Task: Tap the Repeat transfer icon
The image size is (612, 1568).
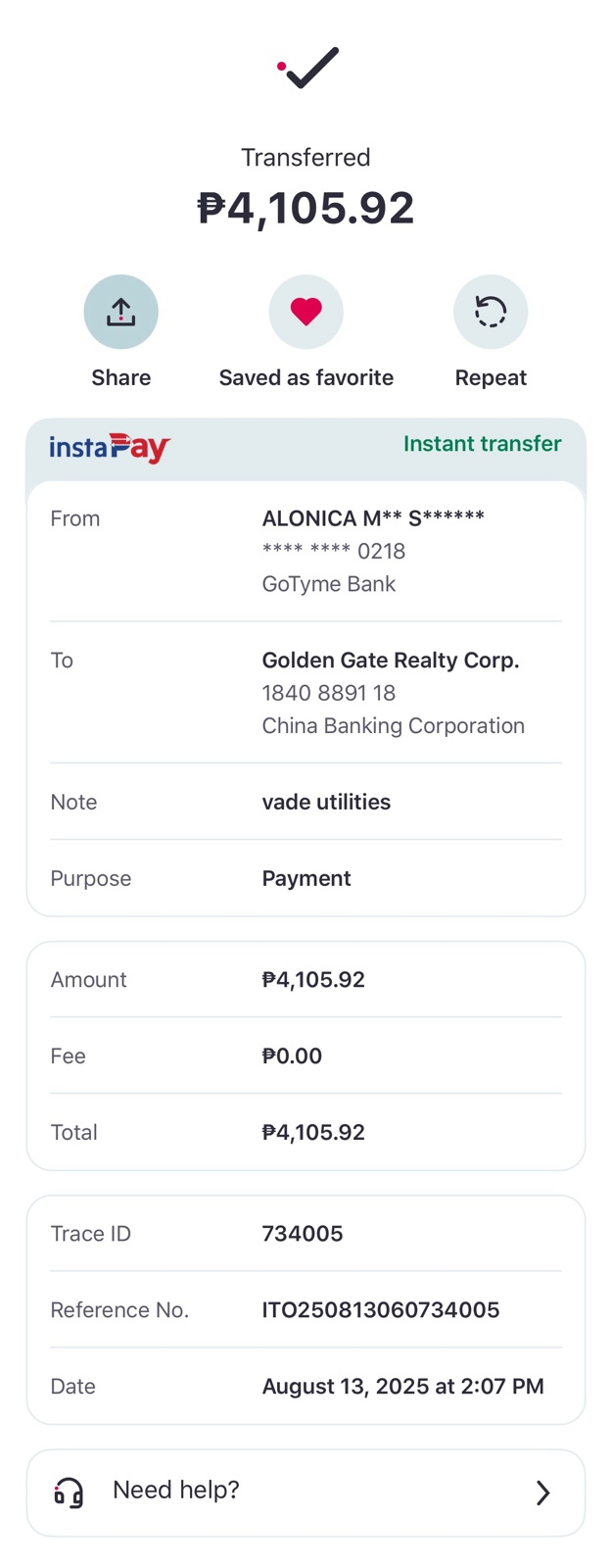Action: pyautogui.click(x=491, y=312)
